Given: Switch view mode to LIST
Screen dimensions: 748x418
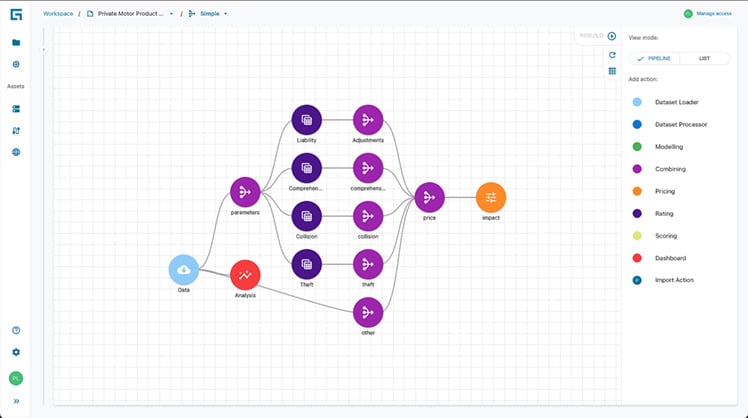Looking at the screenshot, I should pyautogui.click(x=704, y=59).
